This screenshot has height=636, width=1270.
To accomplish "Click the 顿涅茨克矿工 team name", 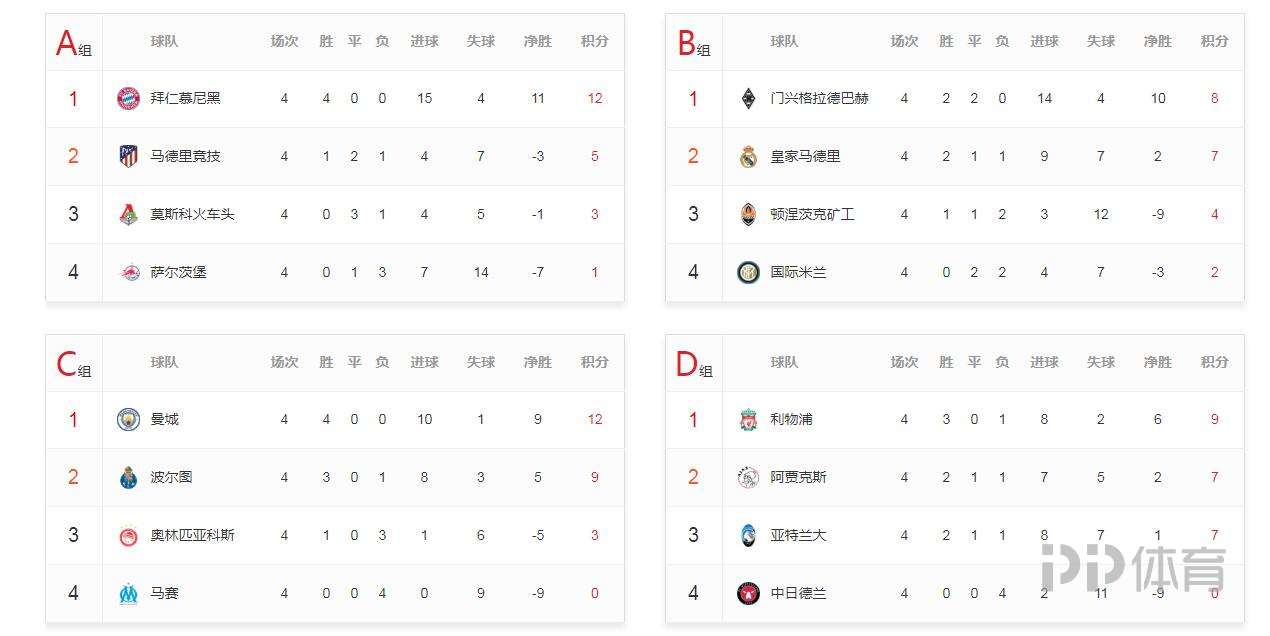I will (x=812, y=214).
